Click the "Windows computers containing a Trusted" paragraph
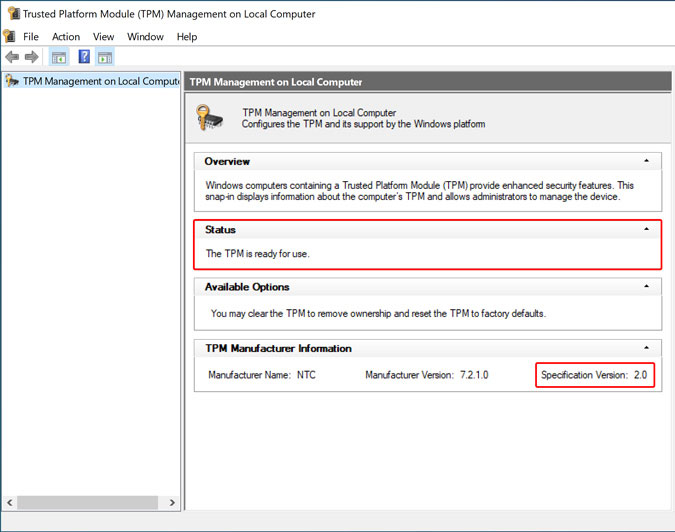The height and width of the screenshot is (532, 675). [419, 191]
